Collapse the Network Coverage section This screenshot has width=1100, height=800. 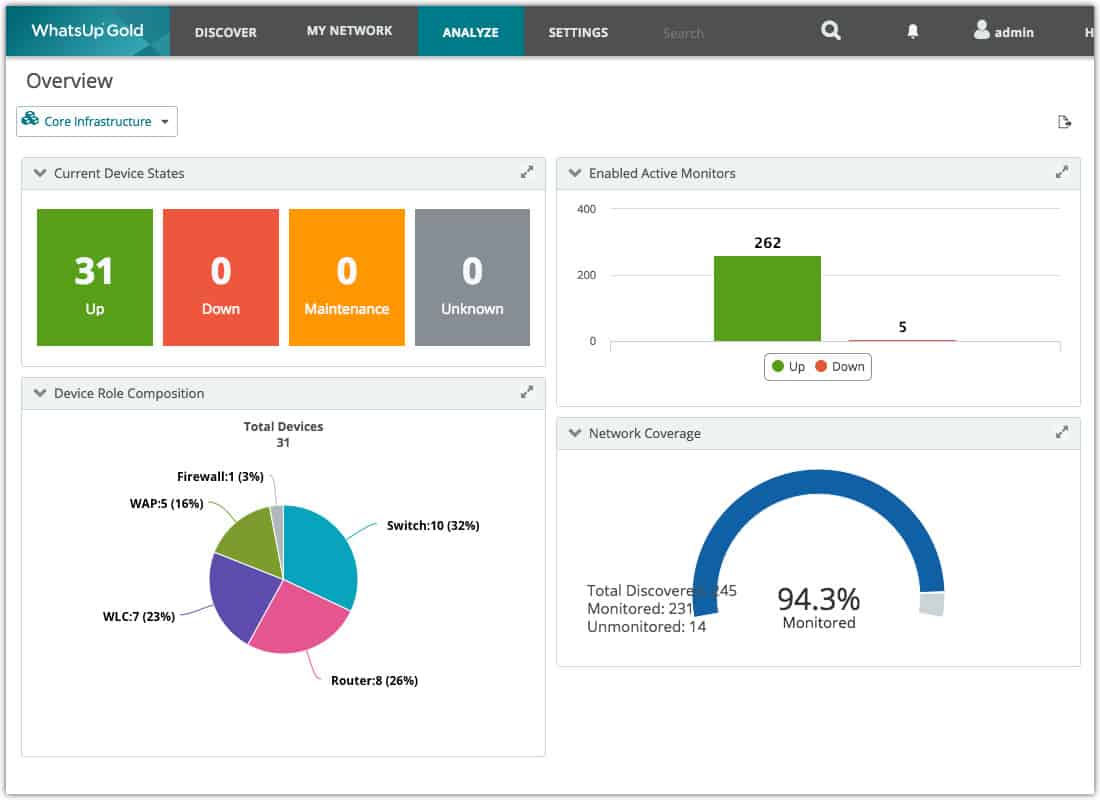575,433
